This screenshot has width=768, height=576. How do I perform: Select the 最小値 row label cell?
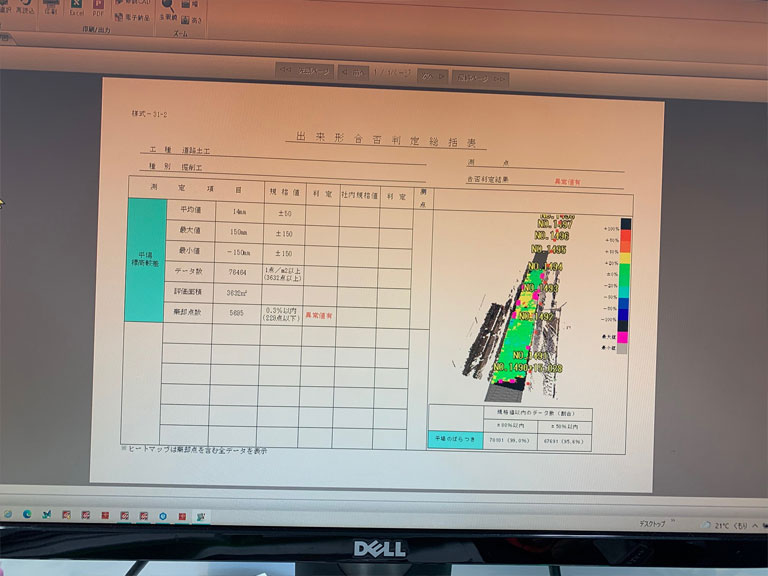[189, 250]
